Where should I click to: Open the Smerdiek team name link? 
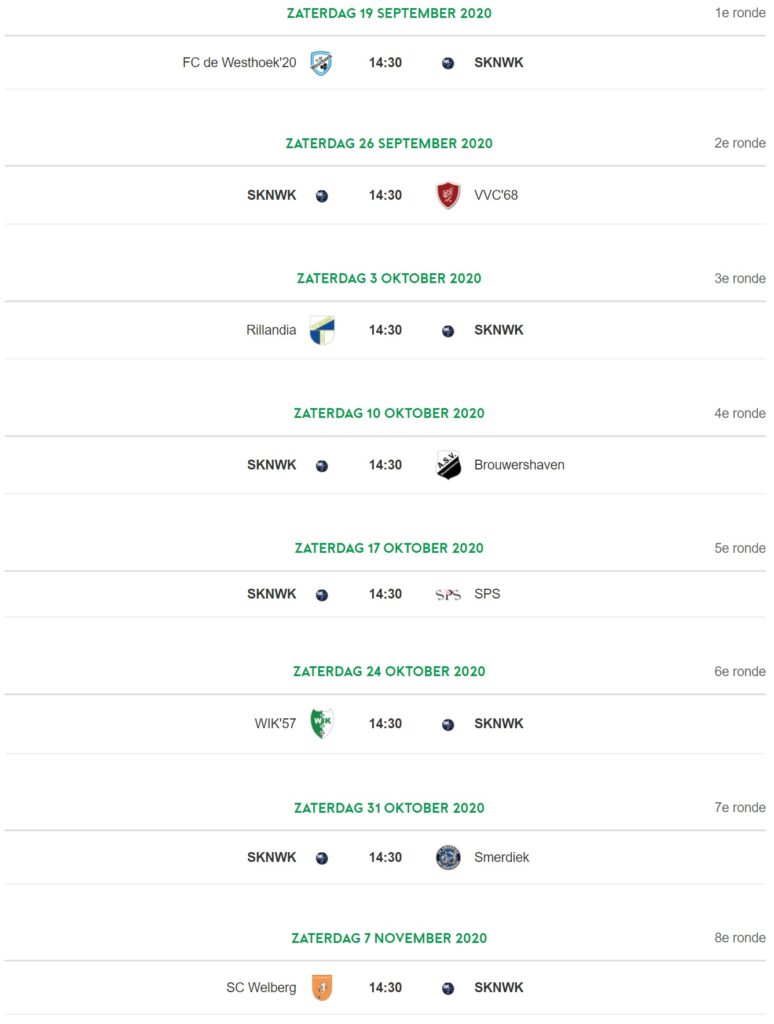[502, 857]
